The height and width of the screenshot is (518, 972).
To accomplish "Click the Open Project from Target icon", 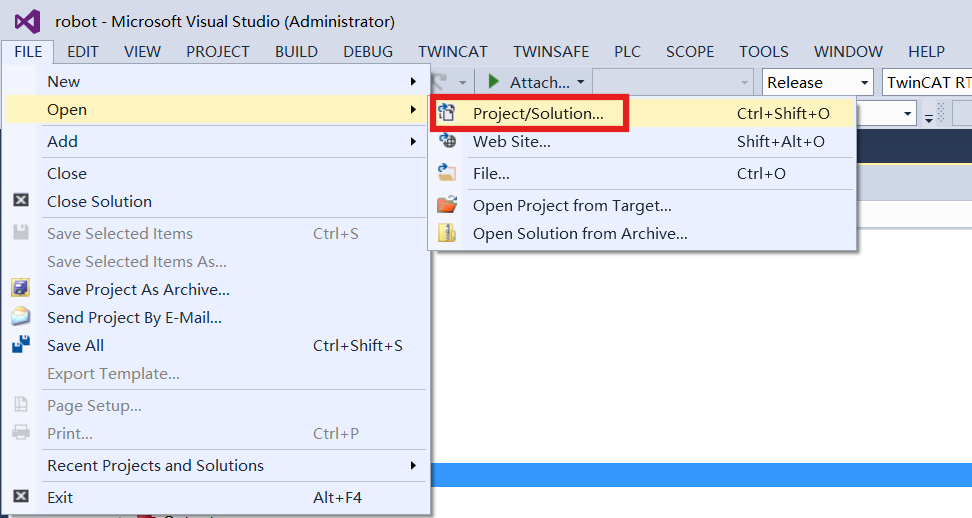I will (x=448, y=206).
